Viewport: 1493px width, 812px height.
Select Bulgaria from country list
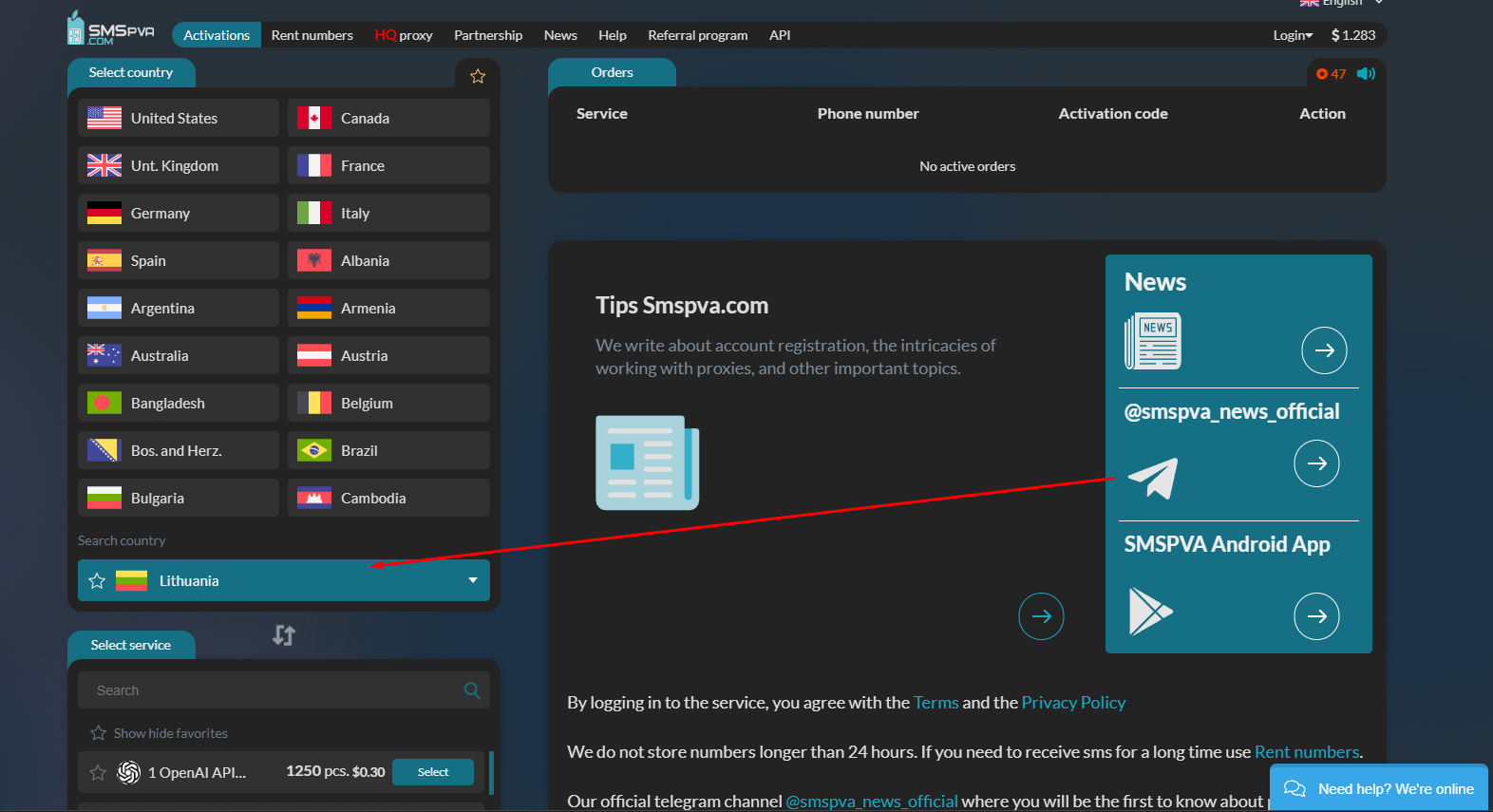pos(179,498)
